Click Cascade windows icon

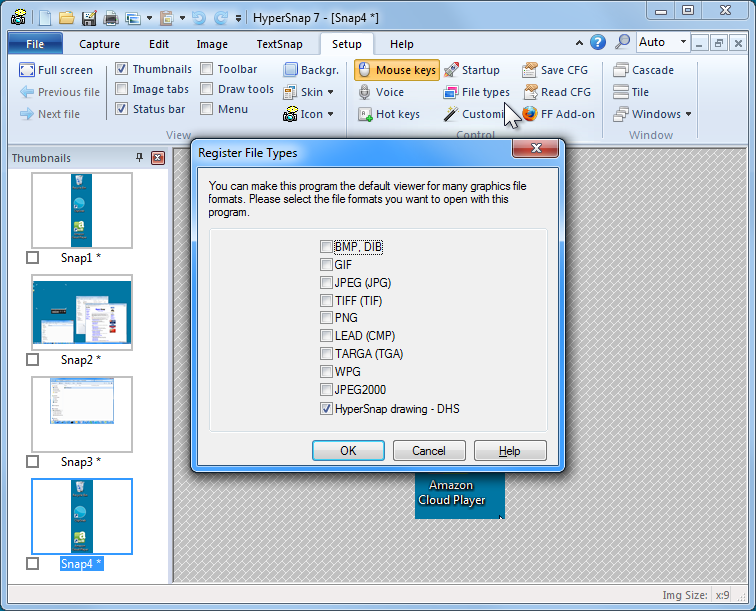coord(620,70)
